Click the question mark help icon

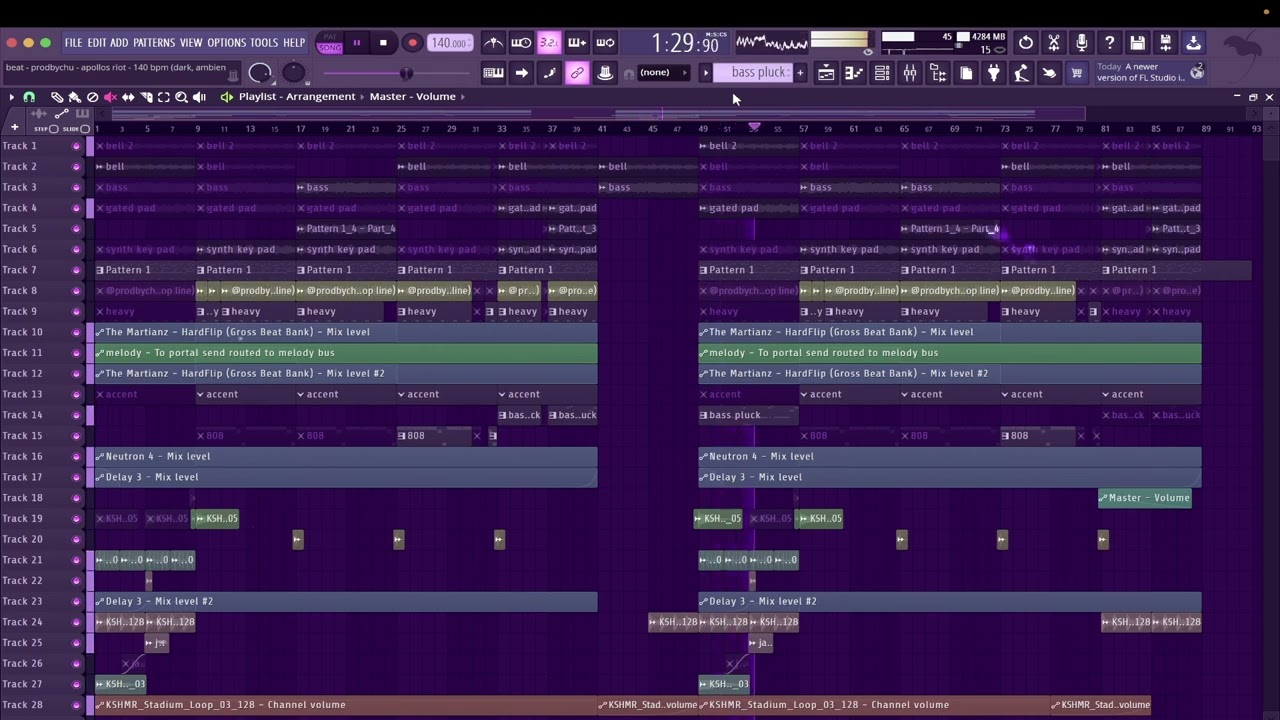point(1110,43)
